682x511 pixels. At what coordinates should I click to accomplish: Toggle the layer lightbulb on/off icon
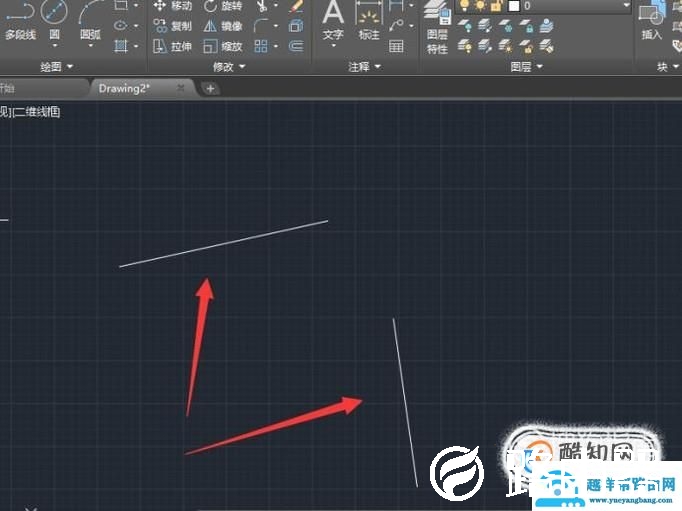point(464,6)
